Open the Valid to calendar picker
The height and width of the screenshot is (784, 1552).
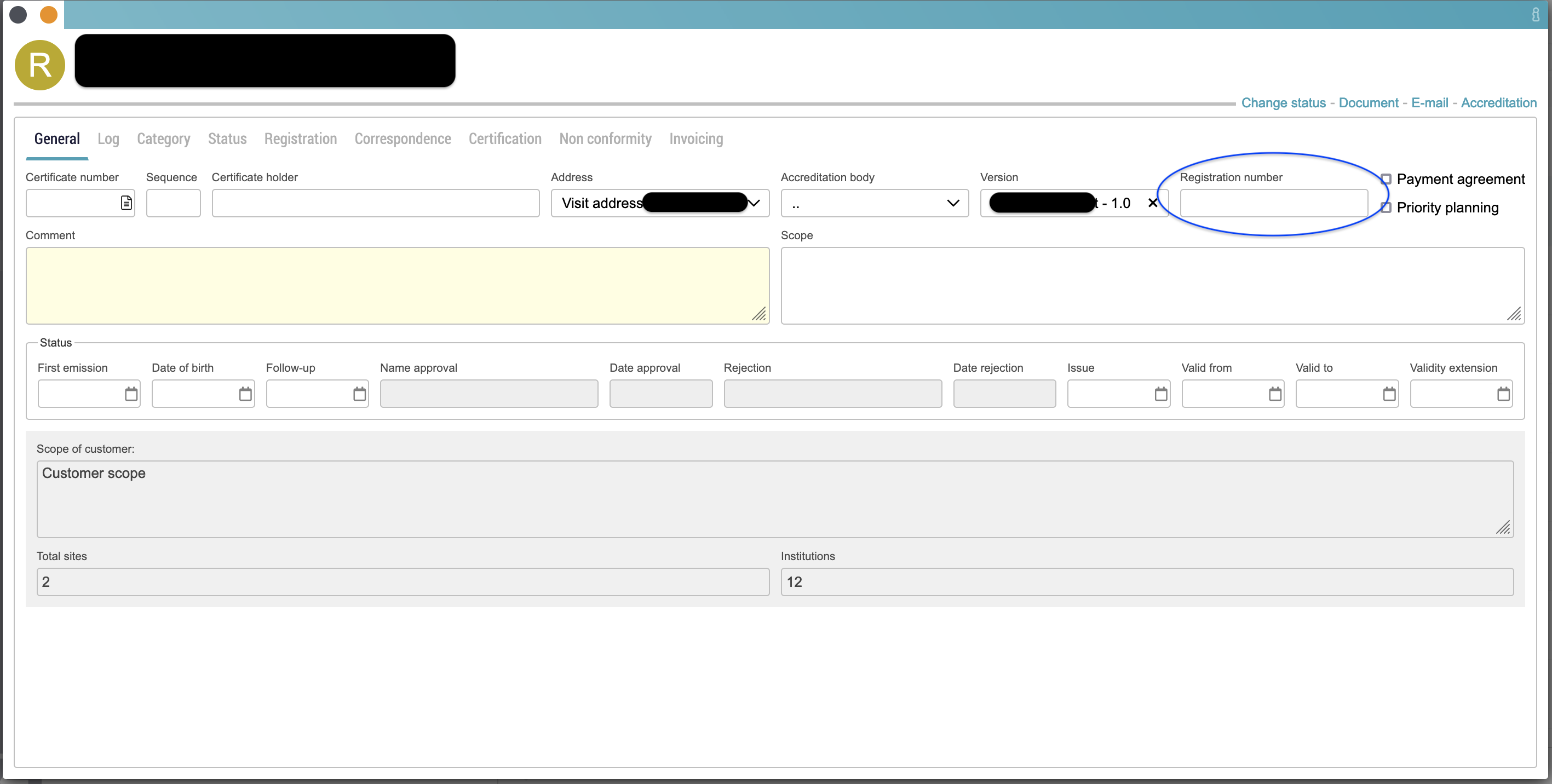(1389, 394)
